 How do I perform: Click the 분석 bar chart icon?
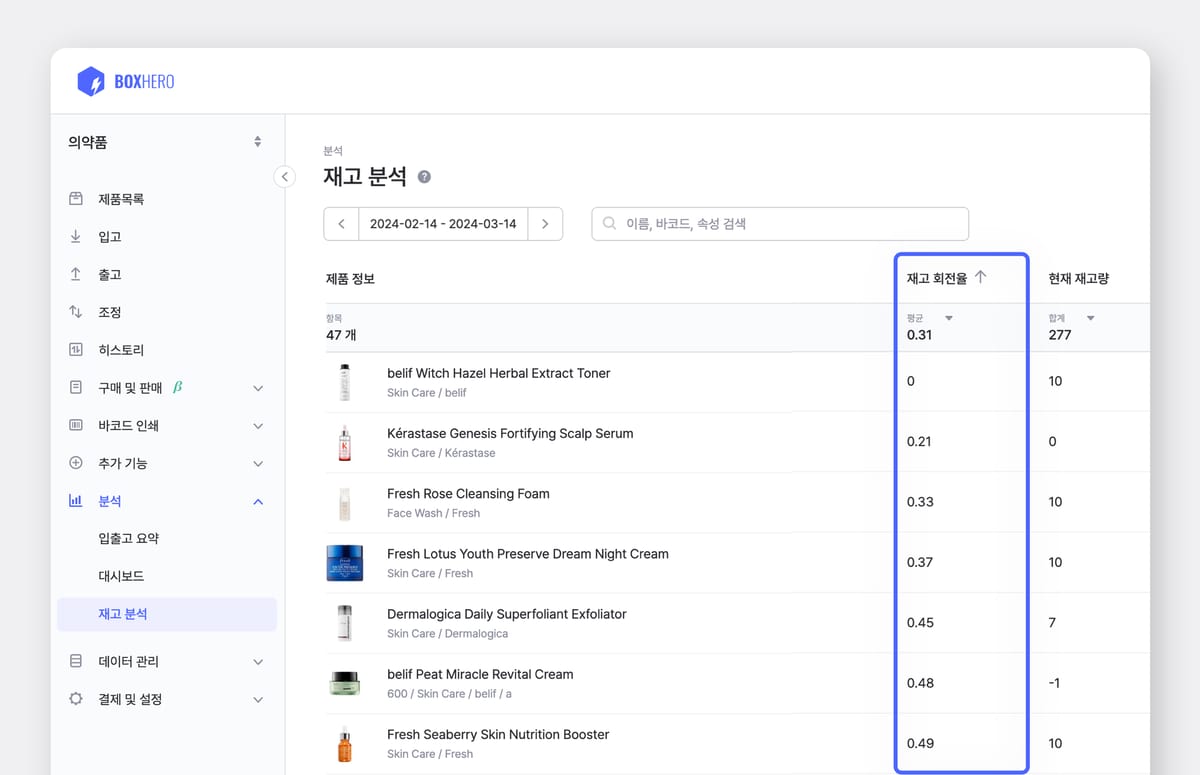pyautogui.click(x=75, y=501)
